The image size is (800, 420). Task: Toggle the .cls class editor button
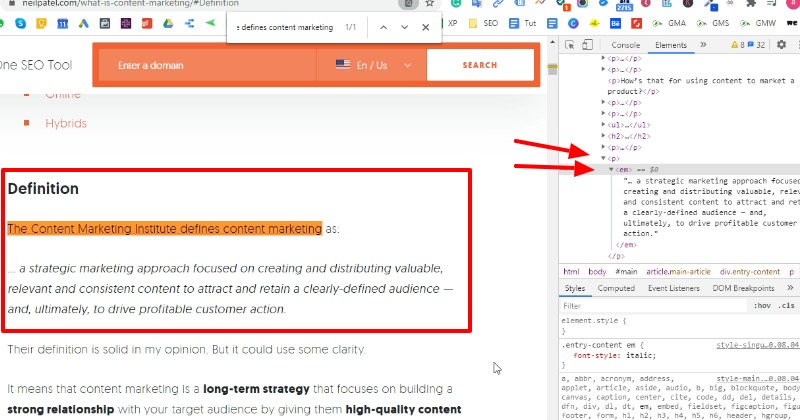pos(786,306)
